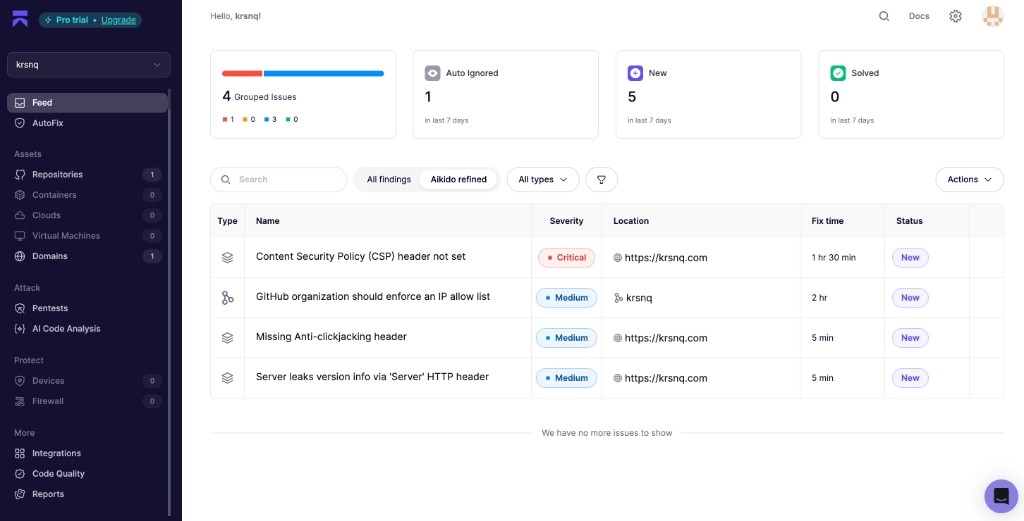1024x521 pixels.
Task: Click the type icon for CSP header row
Action: coord(227,257)
